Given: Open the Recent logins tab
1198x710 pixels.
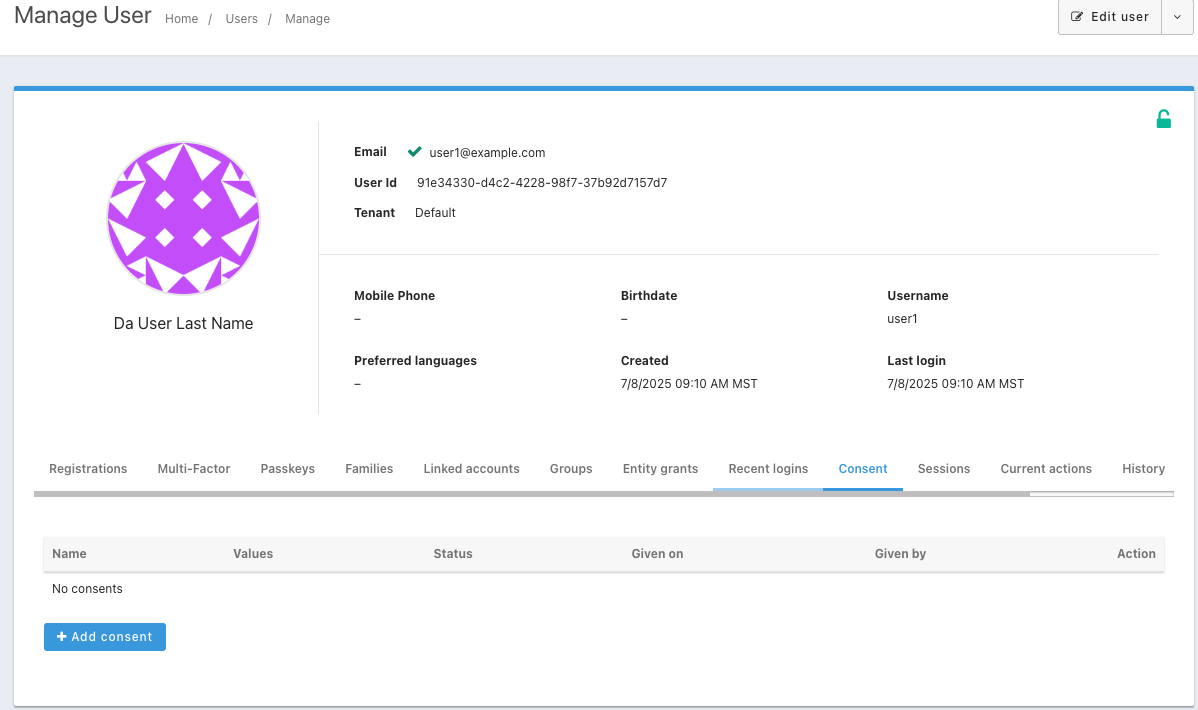Looking at the screenshot, I should 768,468.
